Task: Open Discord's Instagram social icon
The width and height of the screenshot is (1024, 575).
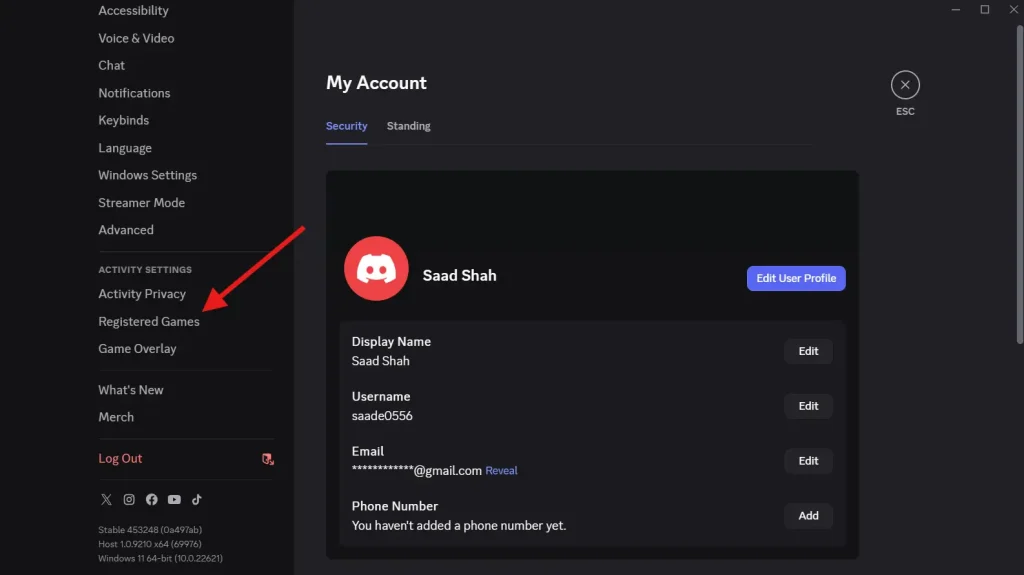Action: (x=129, y=499)
